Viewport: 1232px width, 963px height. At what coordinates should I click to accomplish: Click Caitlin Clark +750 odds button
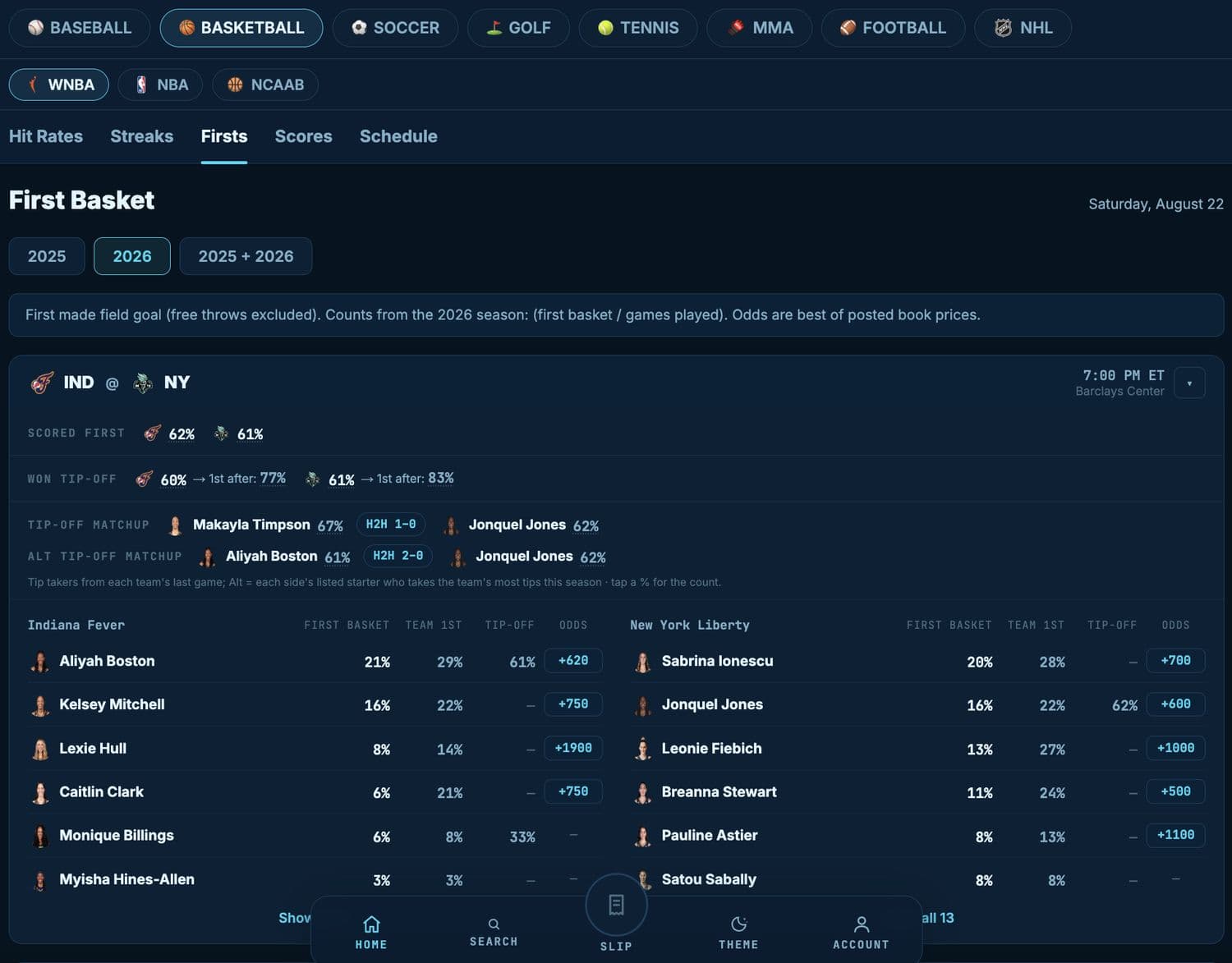coord(573,791)
